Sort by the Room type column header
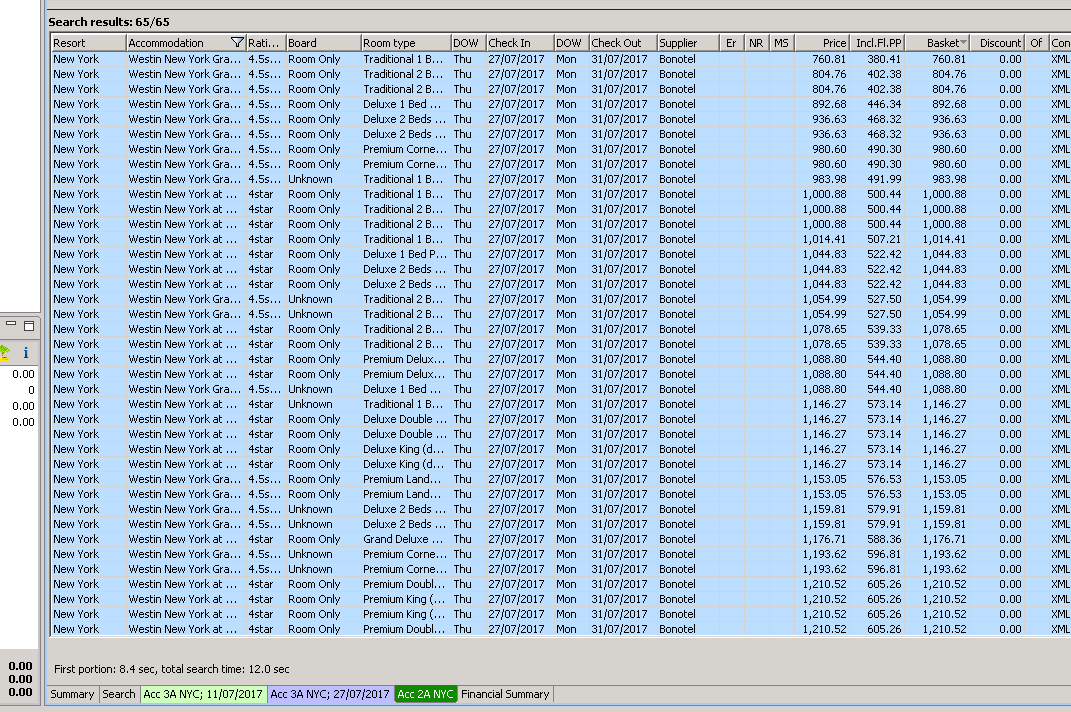The height and width of the screenshot is (712, 1071). [x=406, y=42]
